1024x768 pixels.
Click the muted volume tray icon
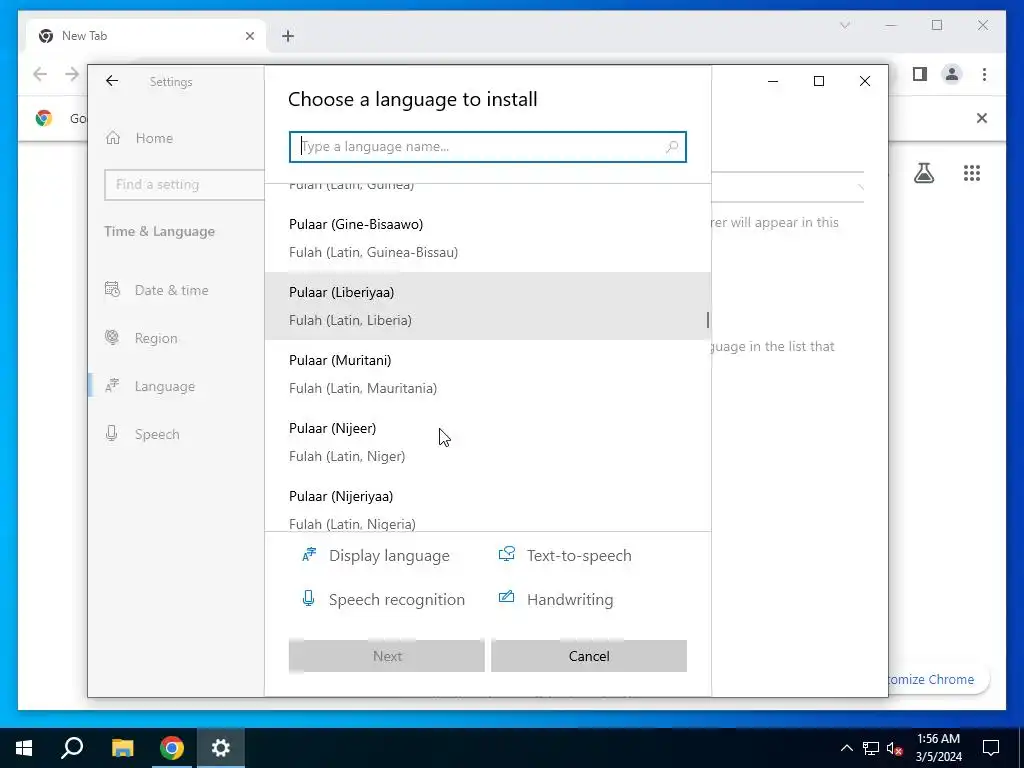(895, 748)
